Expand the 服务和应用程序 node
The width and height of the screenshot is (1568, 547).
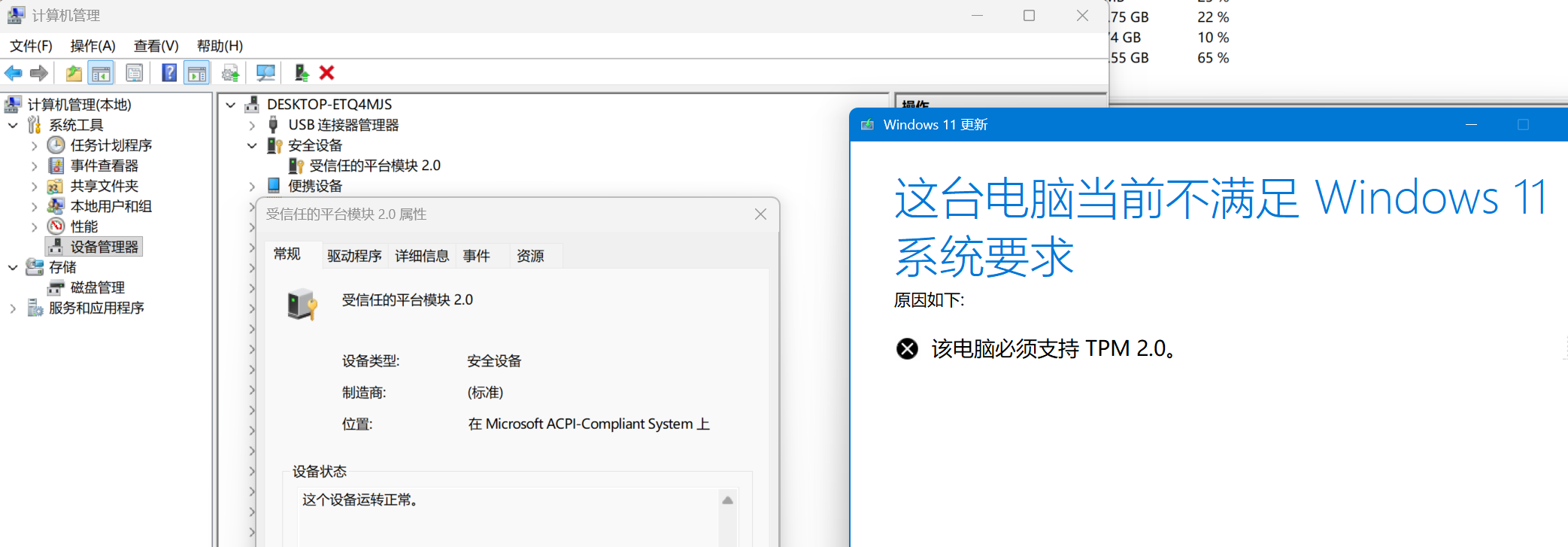(13, 308)
